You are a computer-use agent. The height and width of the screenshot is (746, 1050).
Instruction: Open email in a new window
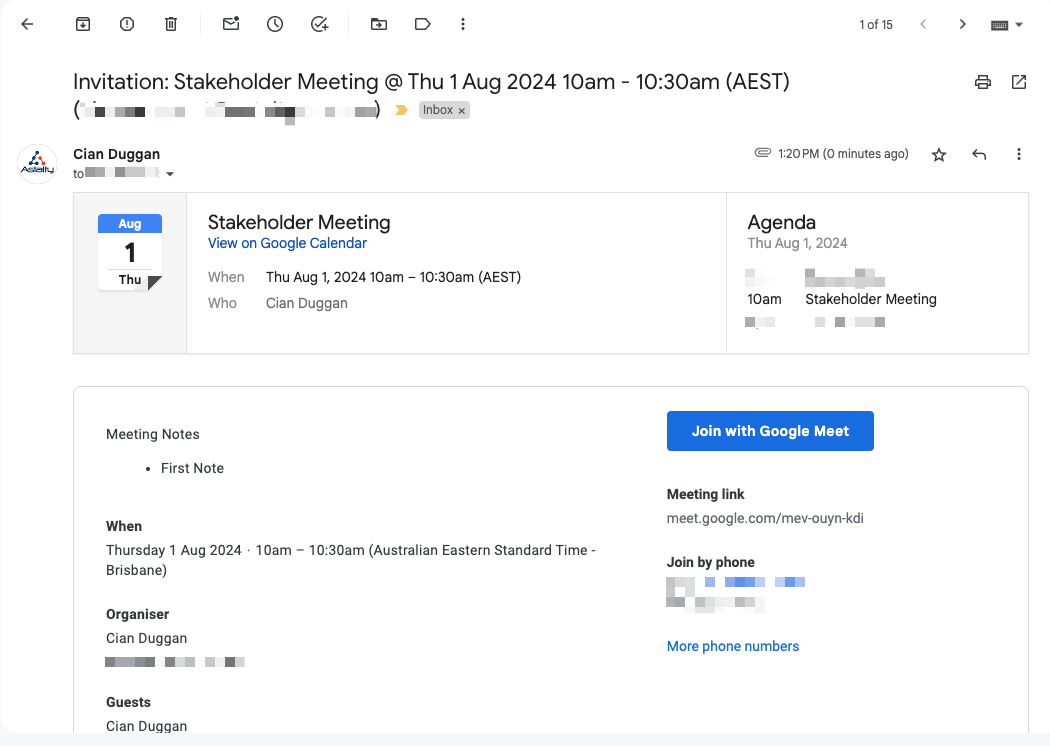pos(1019,82)
